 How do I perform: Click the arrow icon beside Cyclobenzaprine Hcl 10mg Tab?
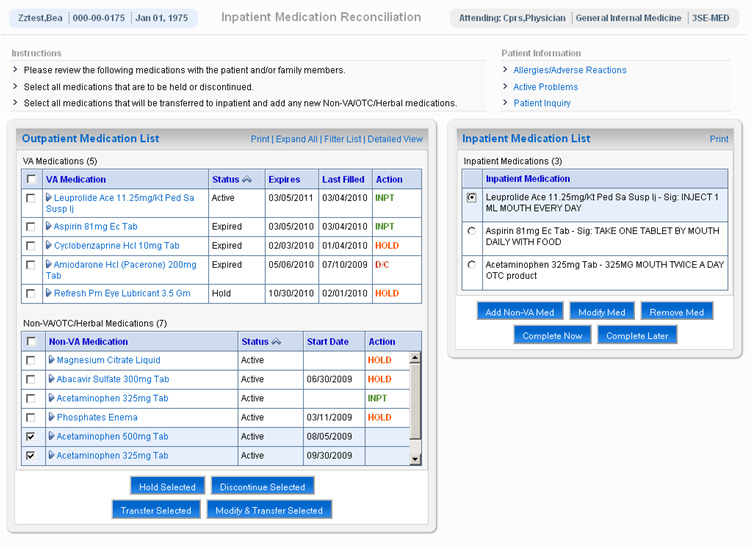(50, 246)
